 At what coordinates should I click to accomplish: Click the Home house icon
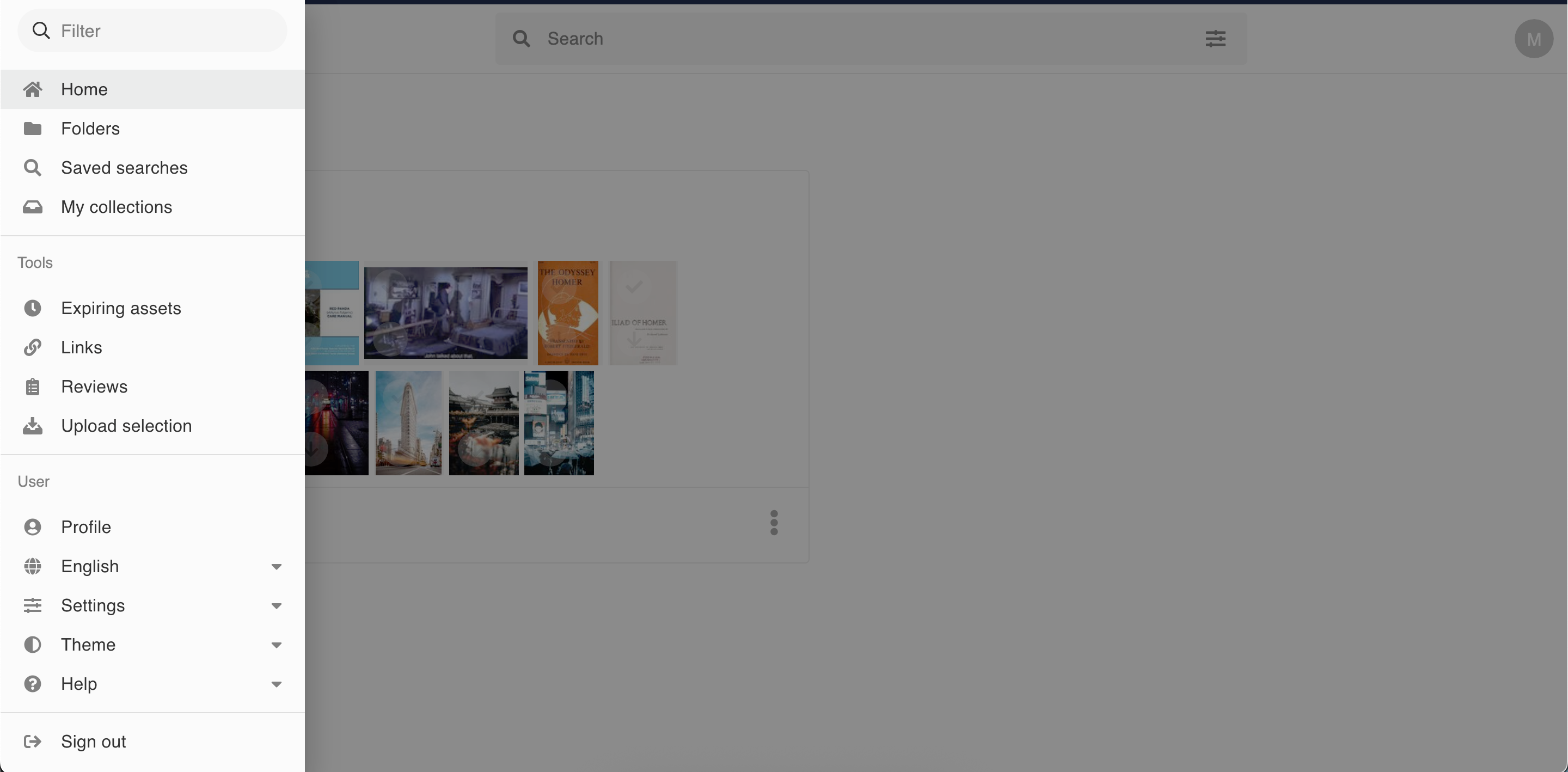(x=32, y=89)
